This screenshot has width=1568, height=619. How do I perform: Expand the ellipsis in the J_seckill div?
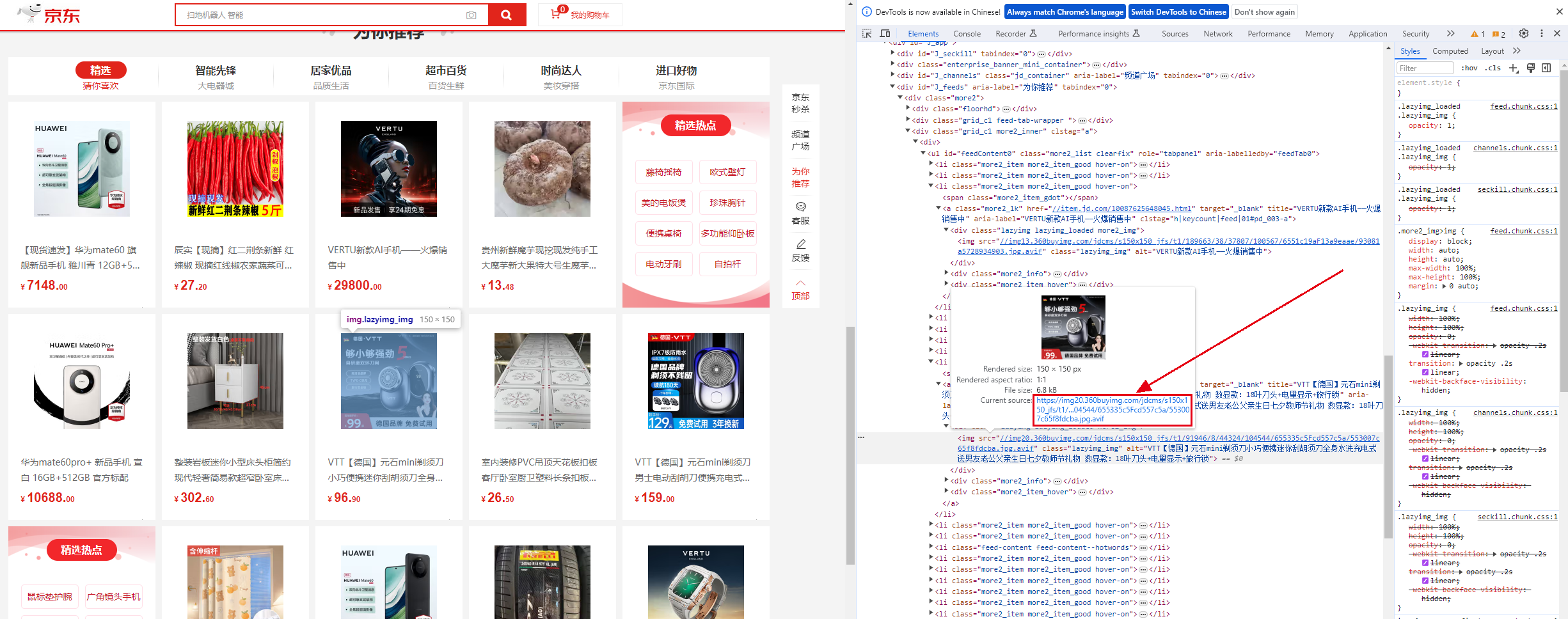pyautogui.click(x=1041, y=54)
